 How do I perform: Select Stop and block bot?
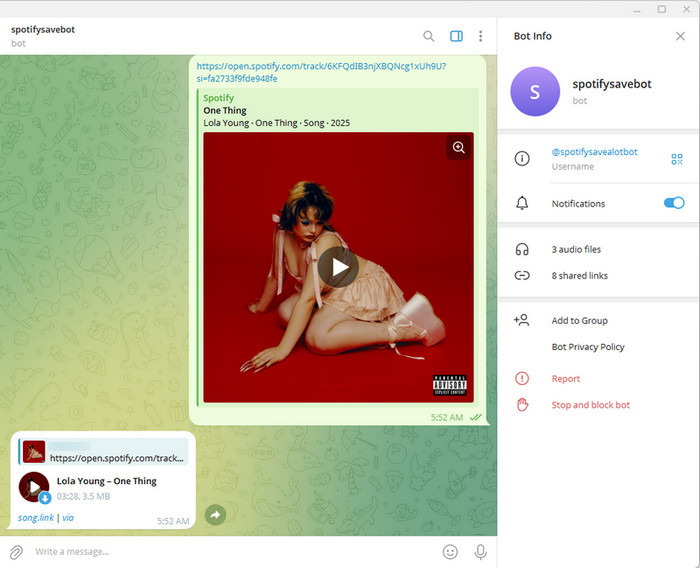click(590, 405)
